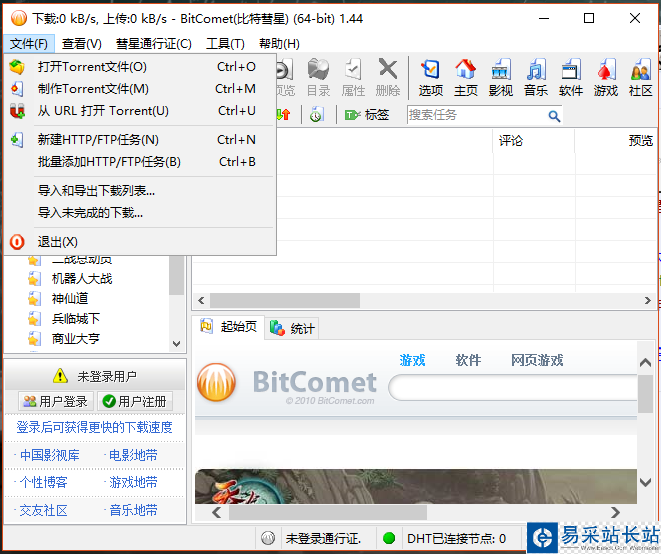Select 神仙道 in the favorites list

click(70, 299)
